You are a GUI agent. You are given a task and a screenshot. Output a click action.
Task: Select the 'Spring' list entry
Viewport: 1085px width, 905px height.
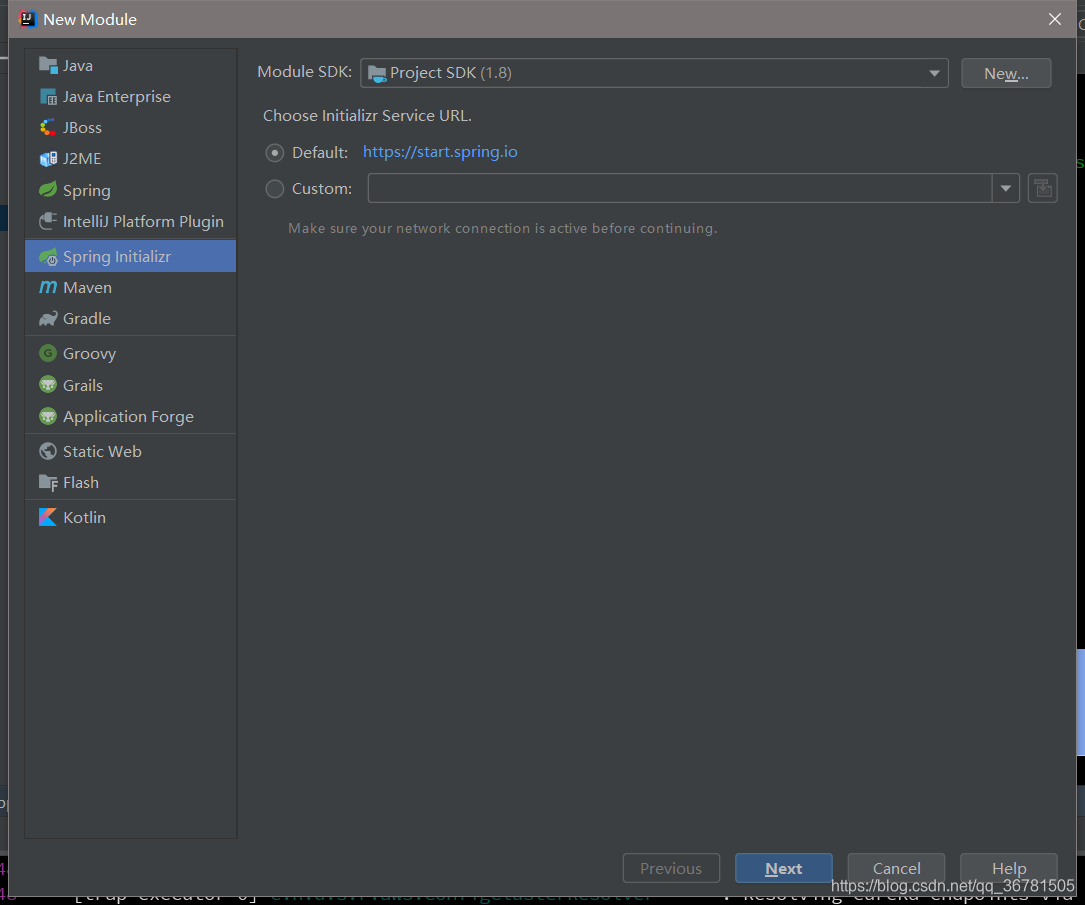130,190
